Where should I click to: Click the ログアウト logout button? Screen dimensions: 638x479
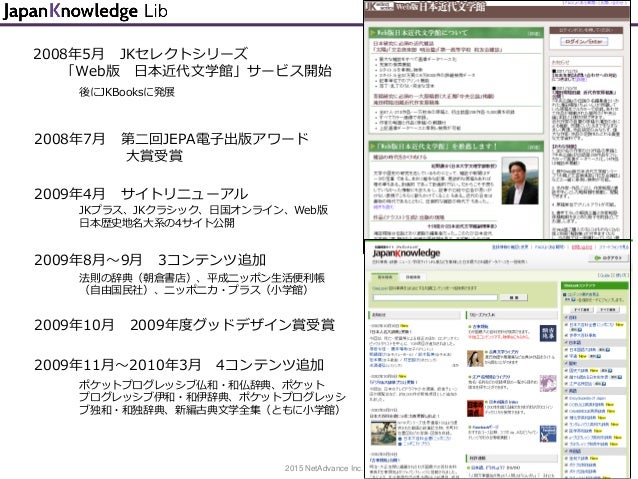pos(608,258)
